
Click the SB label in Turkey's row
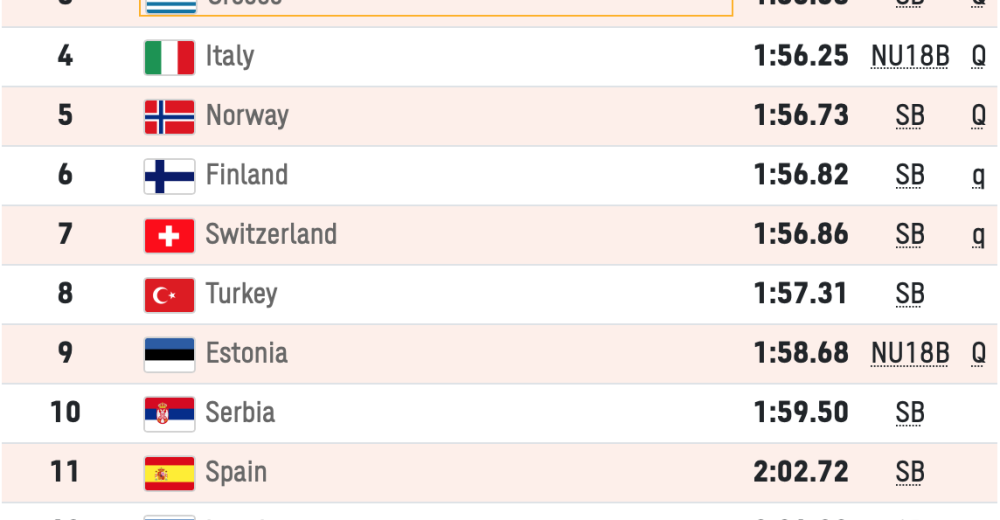click(x=909, y=294)
